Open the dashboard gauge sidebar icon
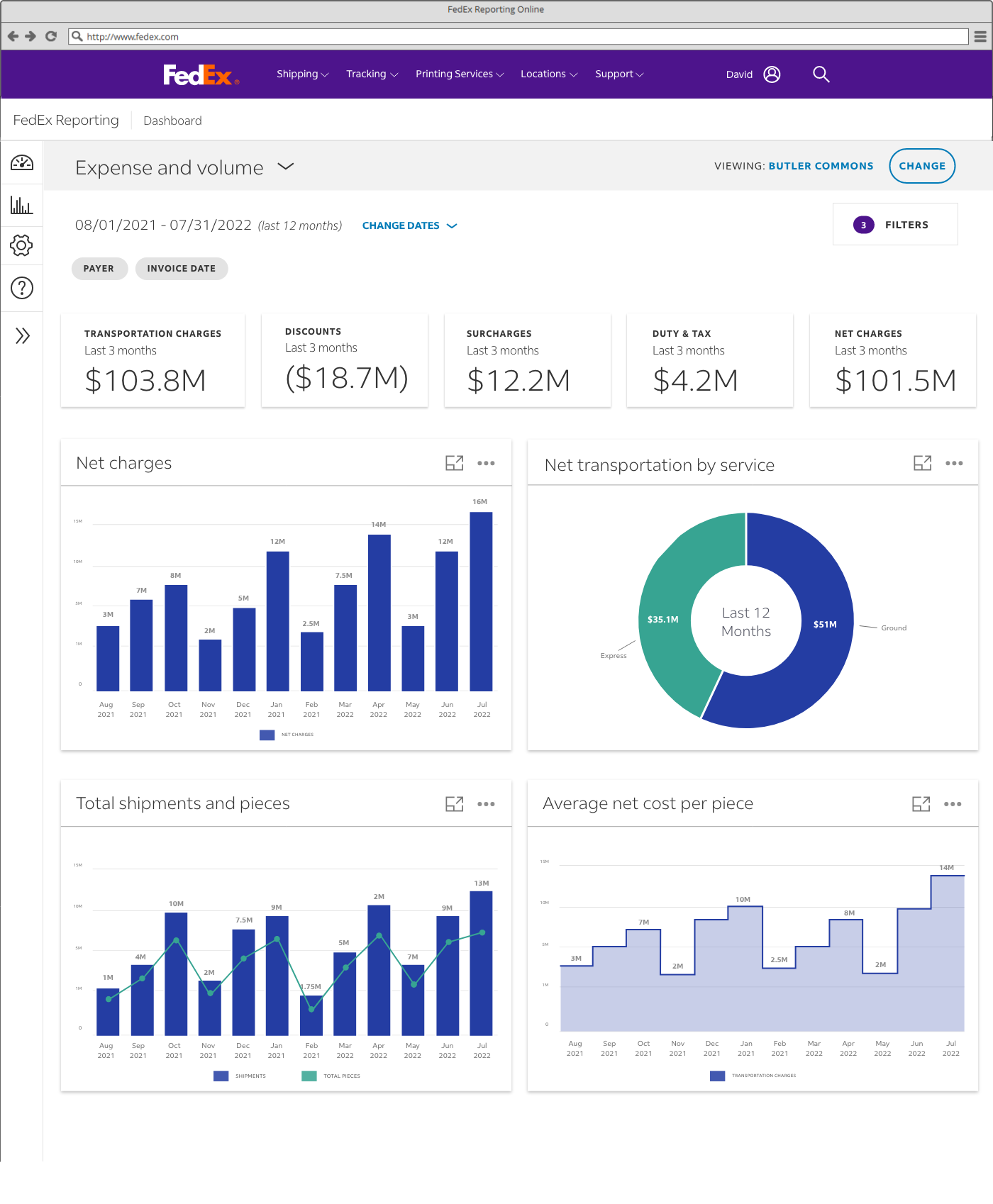Viewport: 993px width, 1204px height. (22, 163)
